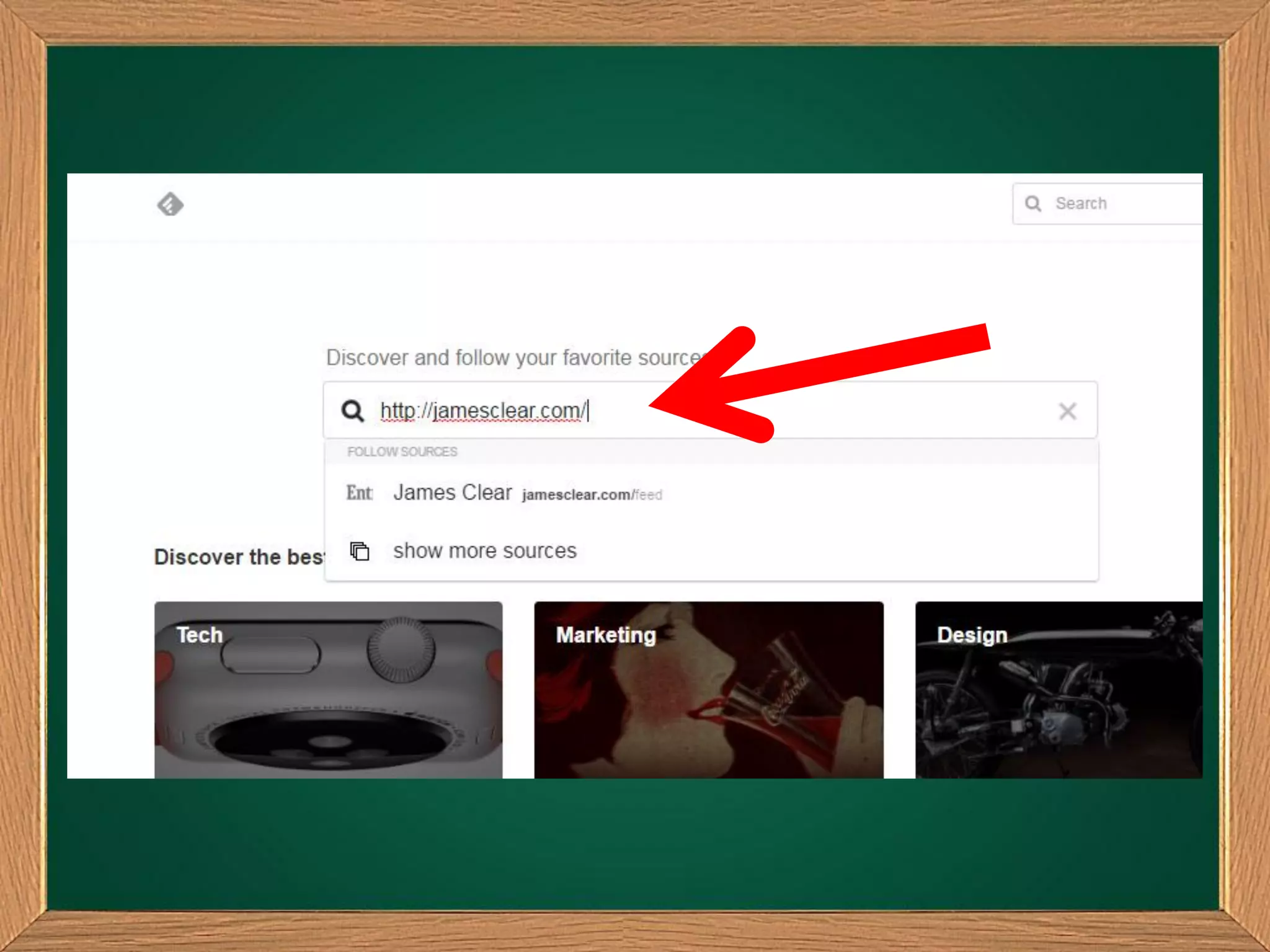The height and width of the screenshot is (952, 1270).
Task: Click the jamesclear.com/feed address text
Action: [x=592, y=495]
